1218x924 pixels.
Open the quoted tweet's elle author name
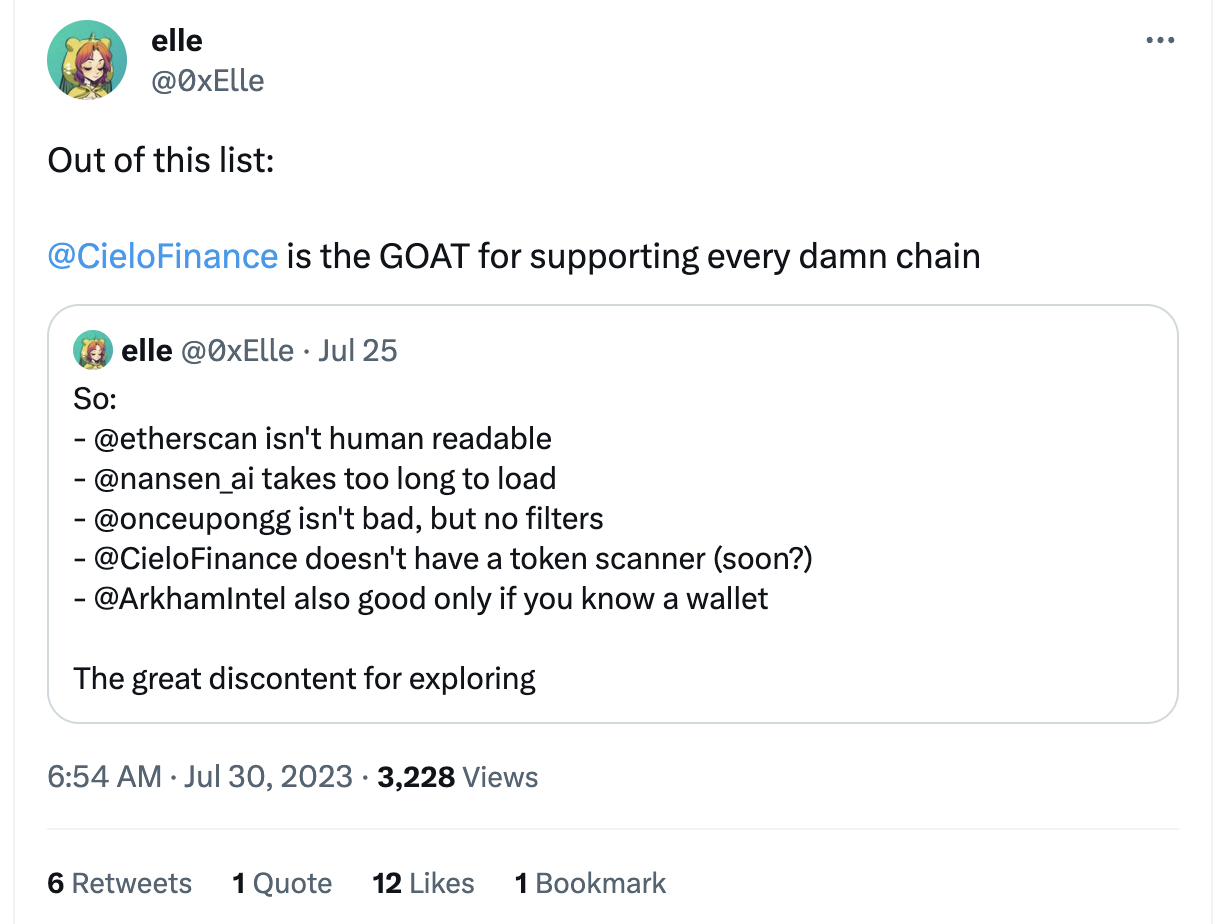(x=146, y=351)
